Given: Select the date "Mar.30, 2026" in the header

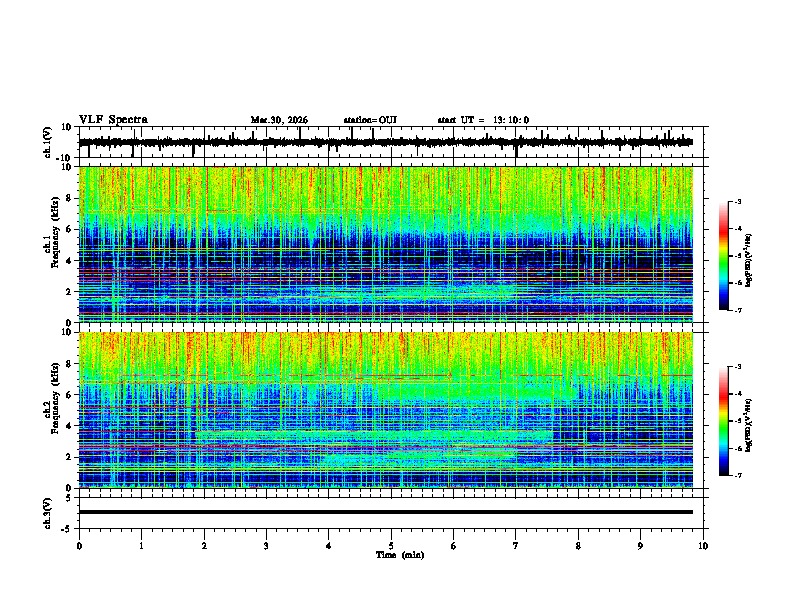Looking at the screenshot, I should click(x=279, y=120).
